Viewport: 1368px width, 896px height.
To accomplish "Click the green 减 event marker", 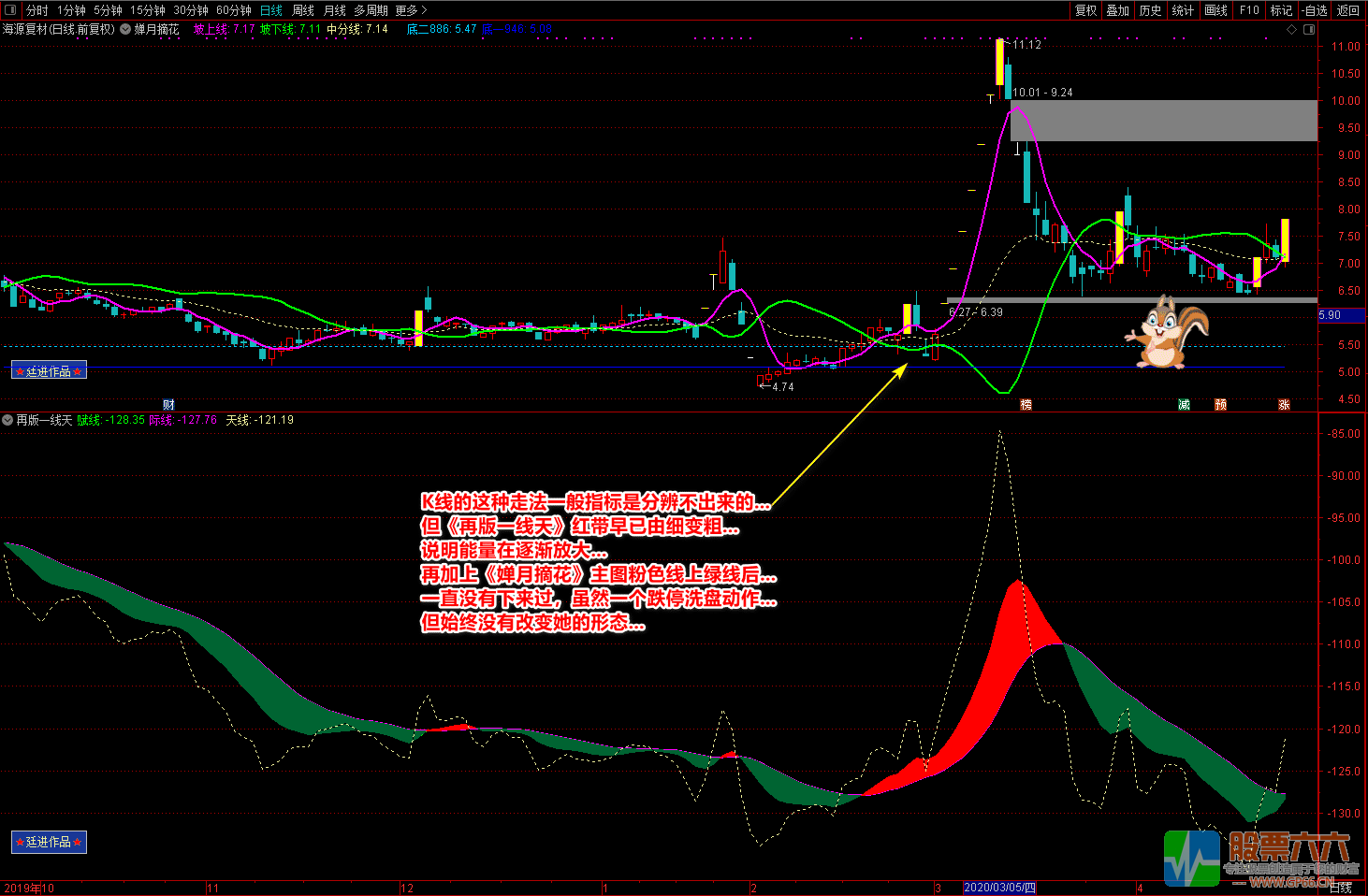I will point(1184,405).
